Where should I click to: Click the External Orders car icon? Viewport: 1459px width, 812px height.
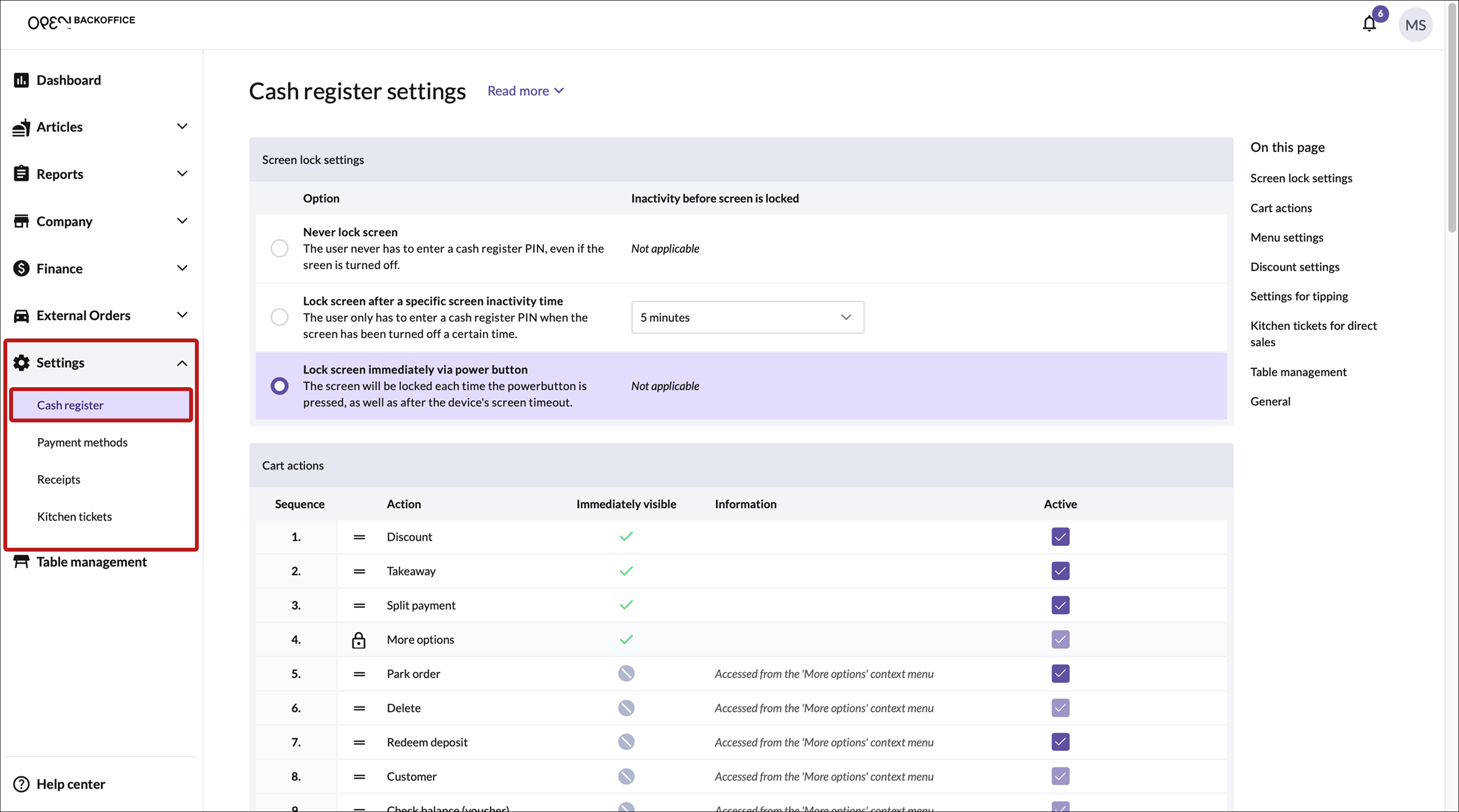pos(21,316)
